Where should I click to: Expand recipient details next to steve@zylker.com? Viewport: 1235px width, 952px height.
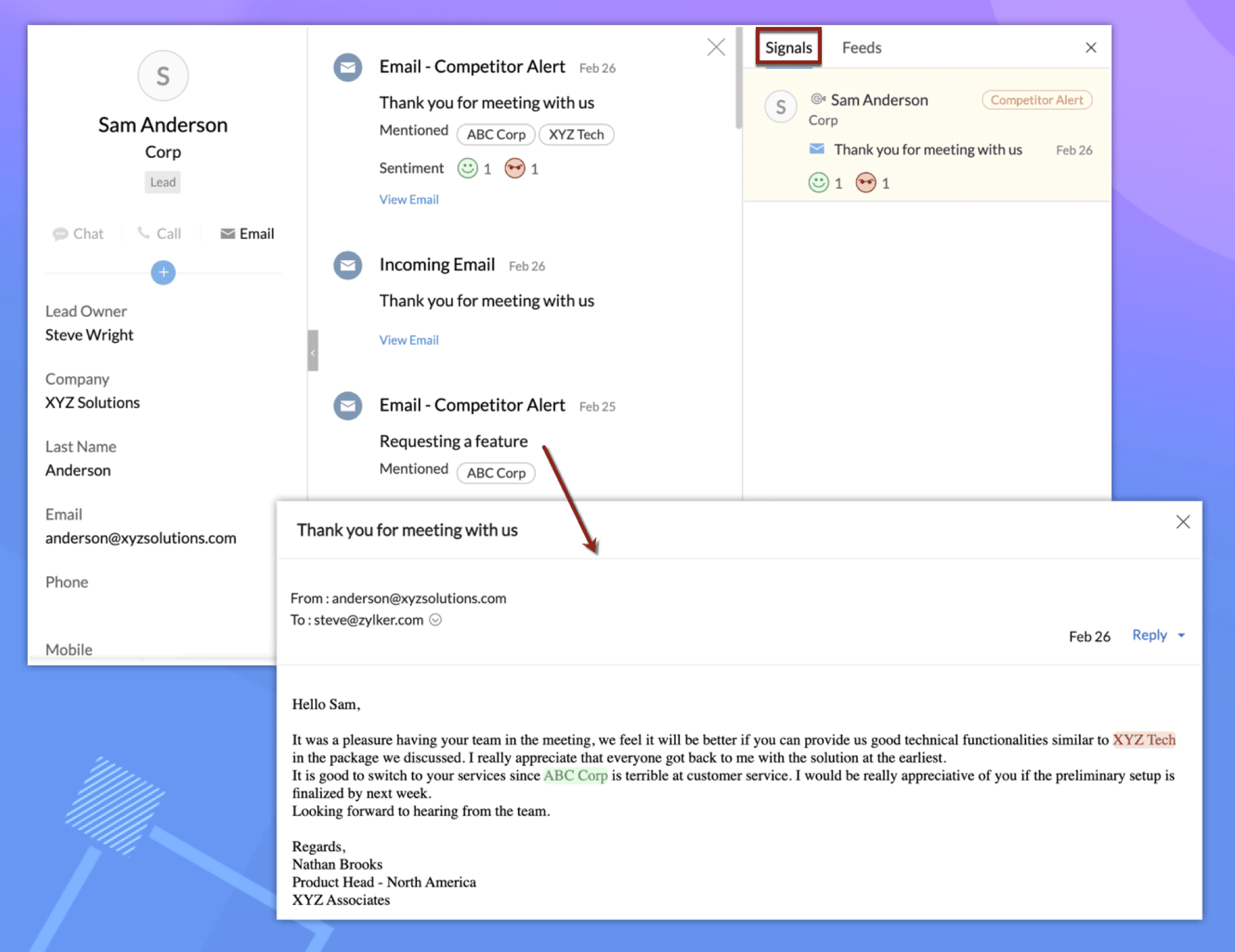[436, 620]
